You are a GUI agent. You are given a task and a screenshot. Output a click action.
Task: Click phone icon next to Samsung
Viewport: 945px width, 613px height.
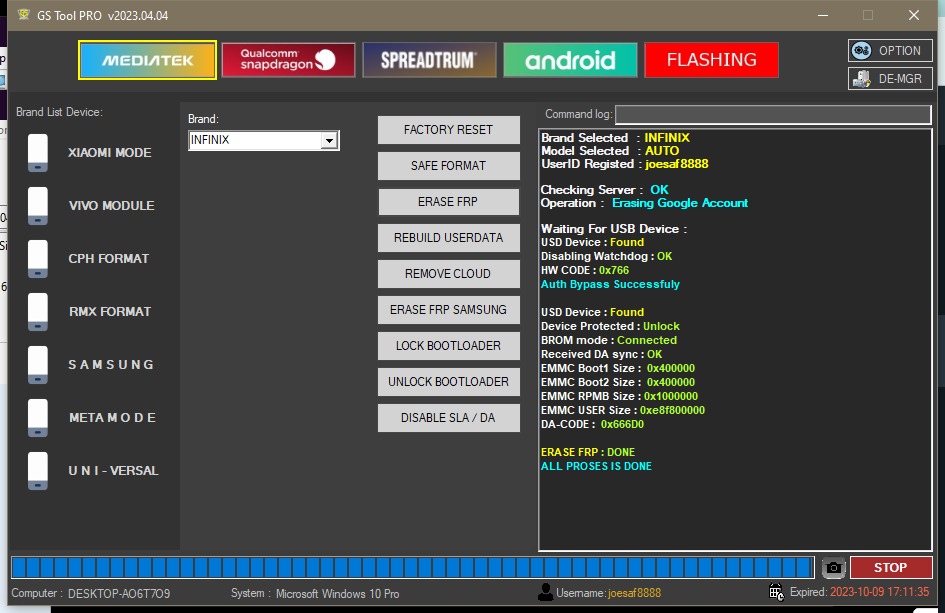38,365
